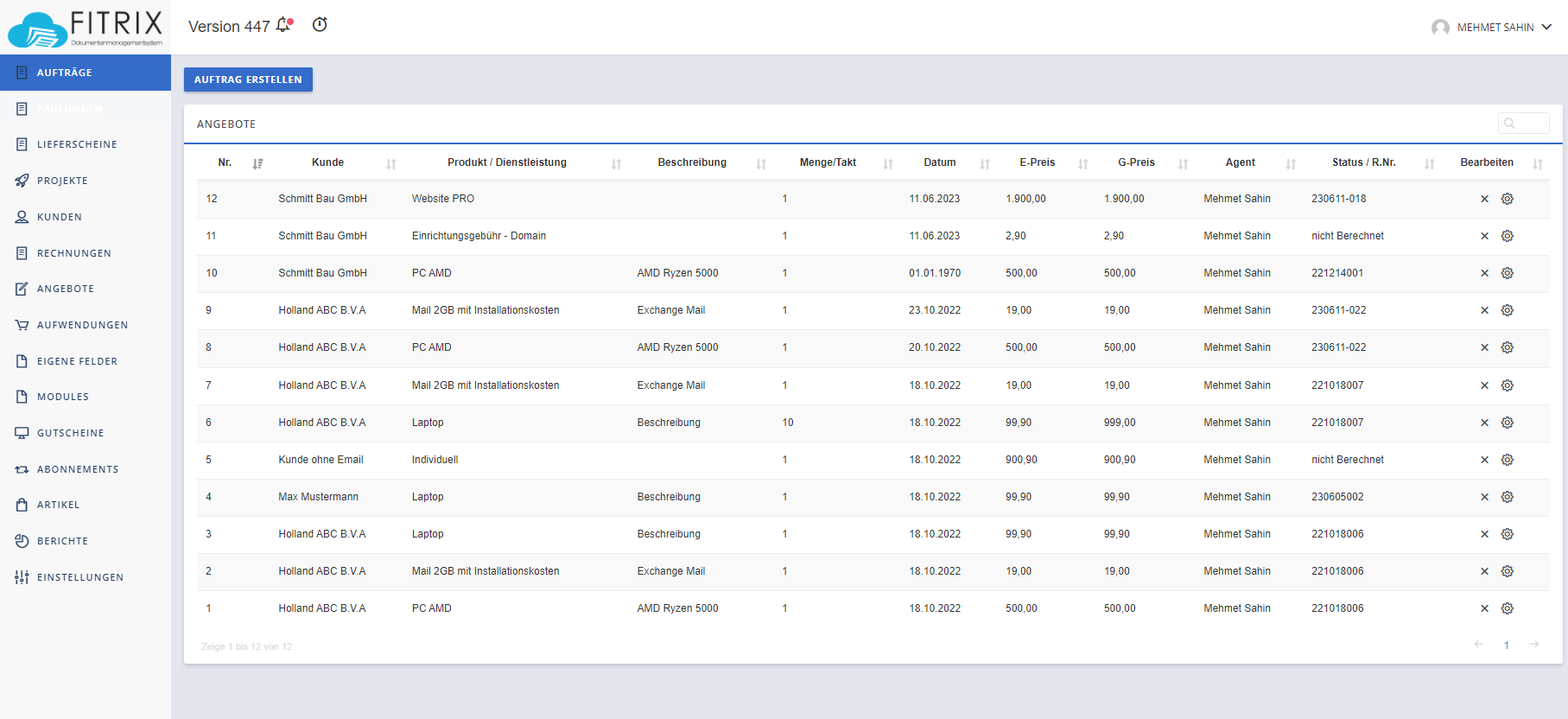This screenshot has width=1568, height=719.
Task: Sort by Agent column
Action: coord(1250,162)
